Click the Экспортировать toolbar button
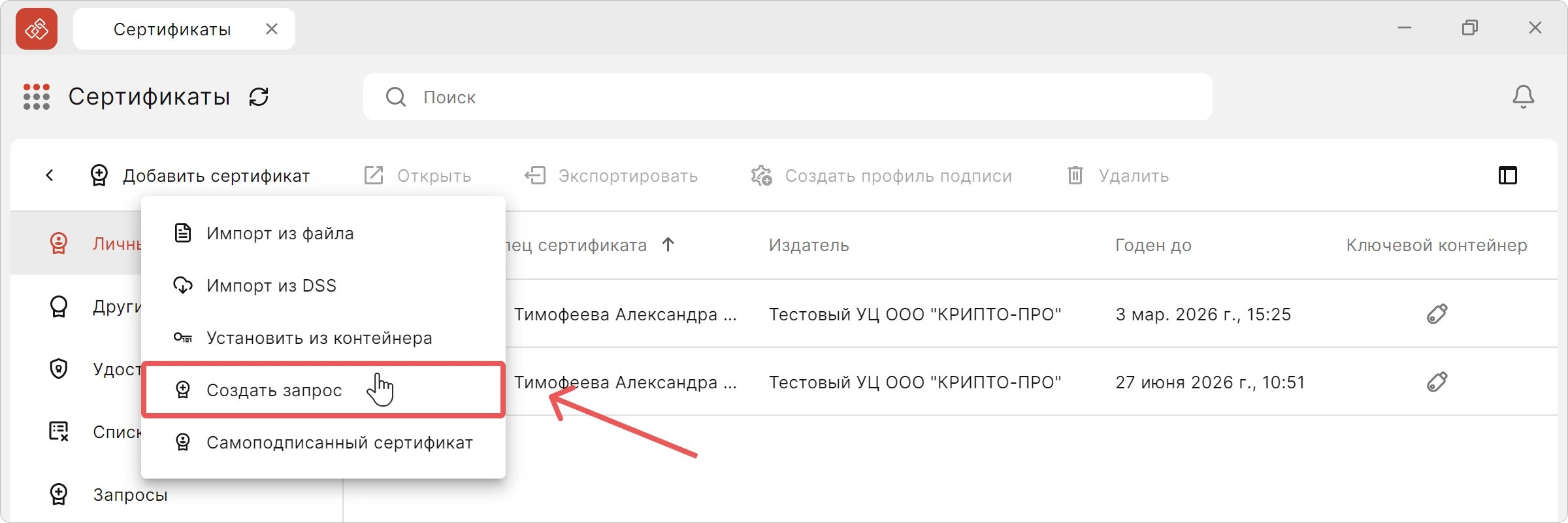 pos(611,175)
